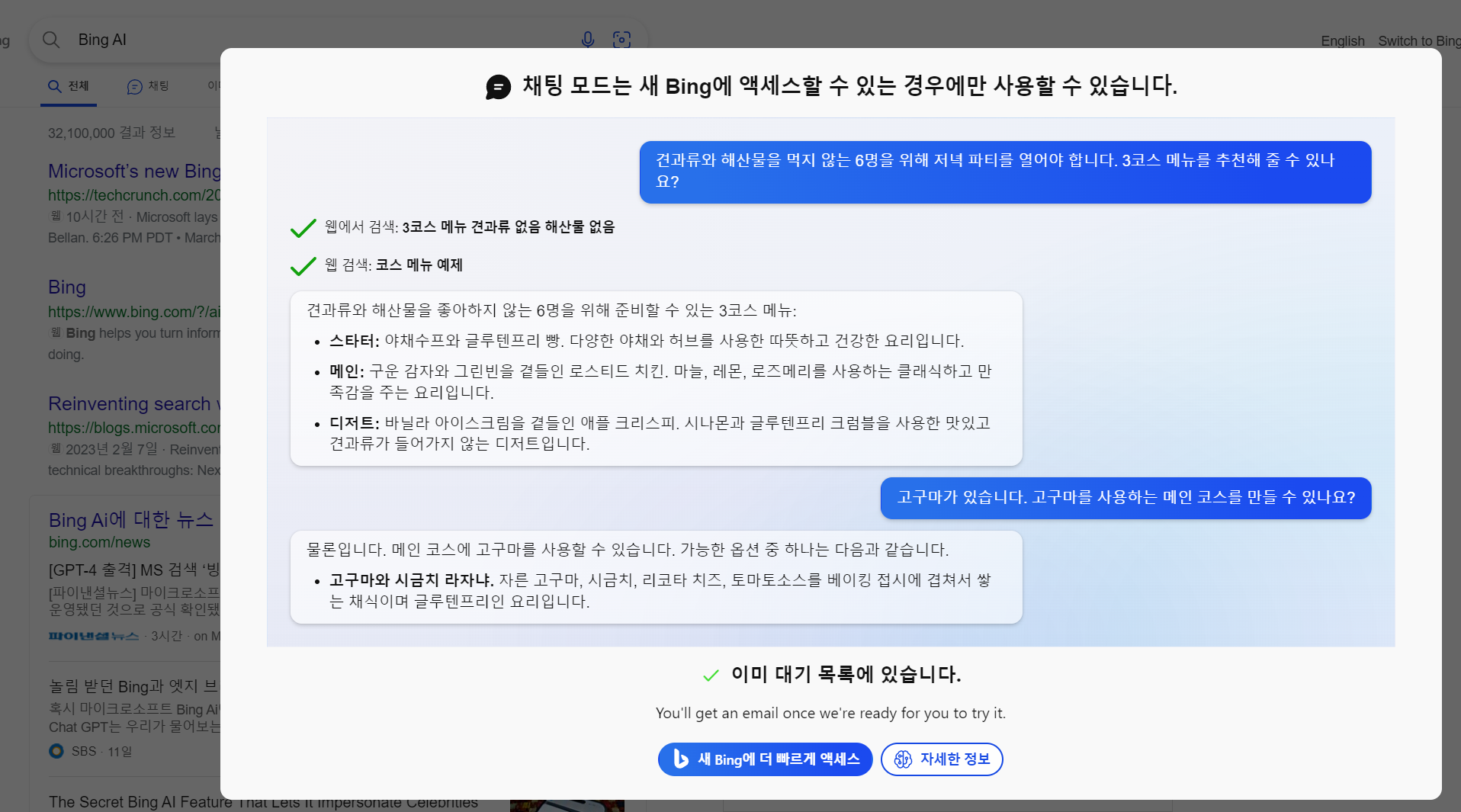Click the chat bubble icon in modal header
Screen dimensions: 1461x812
point(499,87)
